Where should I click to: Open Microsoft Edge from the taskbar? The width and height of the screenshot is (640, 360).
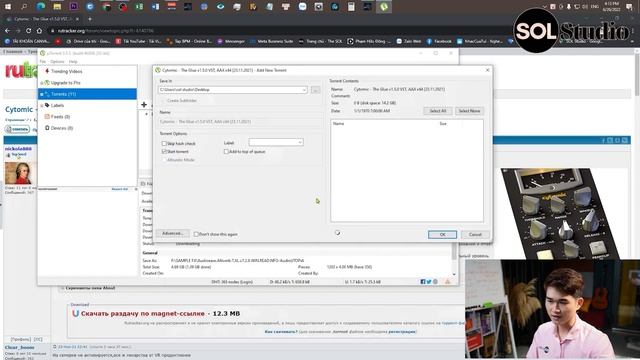[40, 7]
